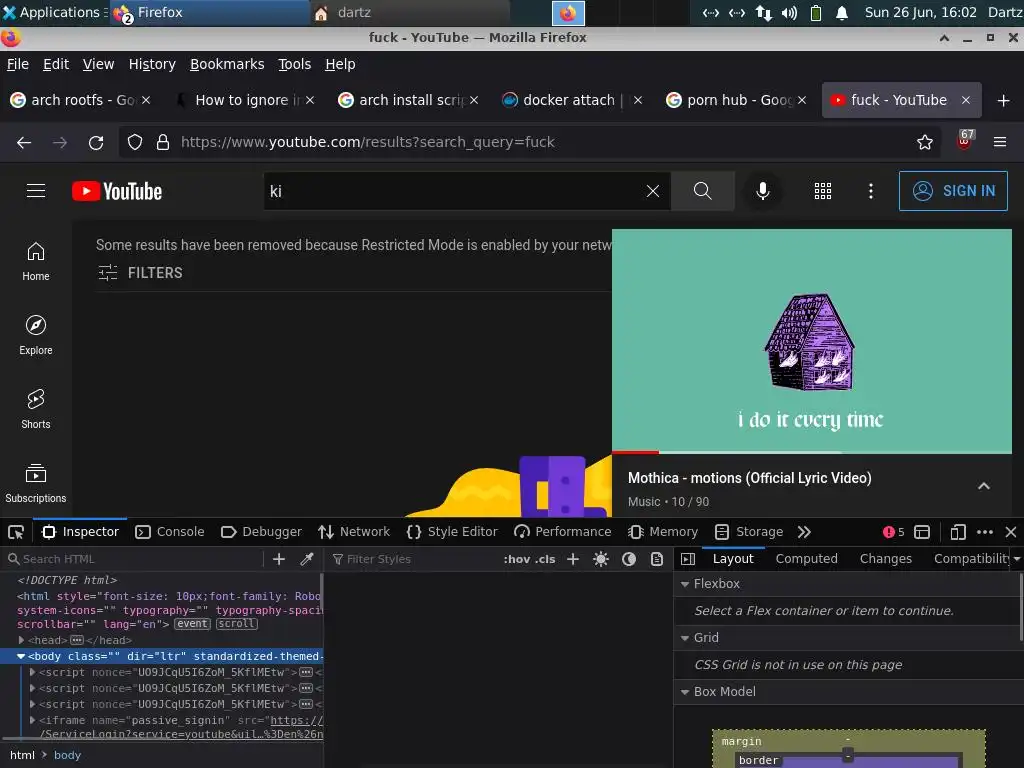
Task: Select an iframe as the target document
Action: [922, 532]
